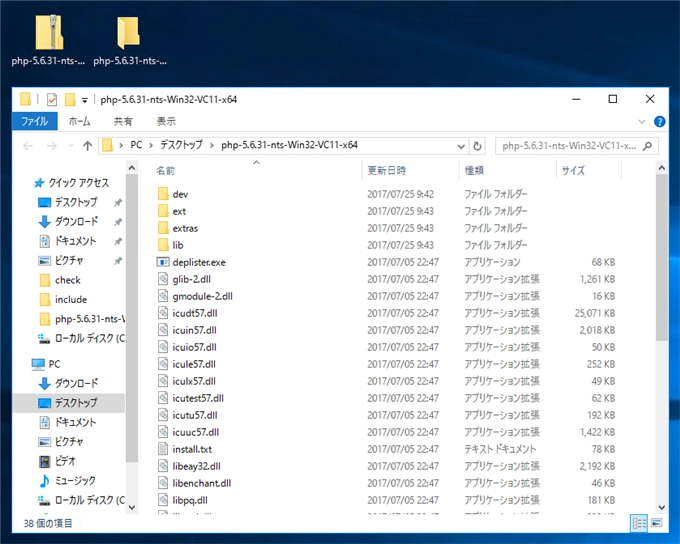Switch to details view layout

639,524
